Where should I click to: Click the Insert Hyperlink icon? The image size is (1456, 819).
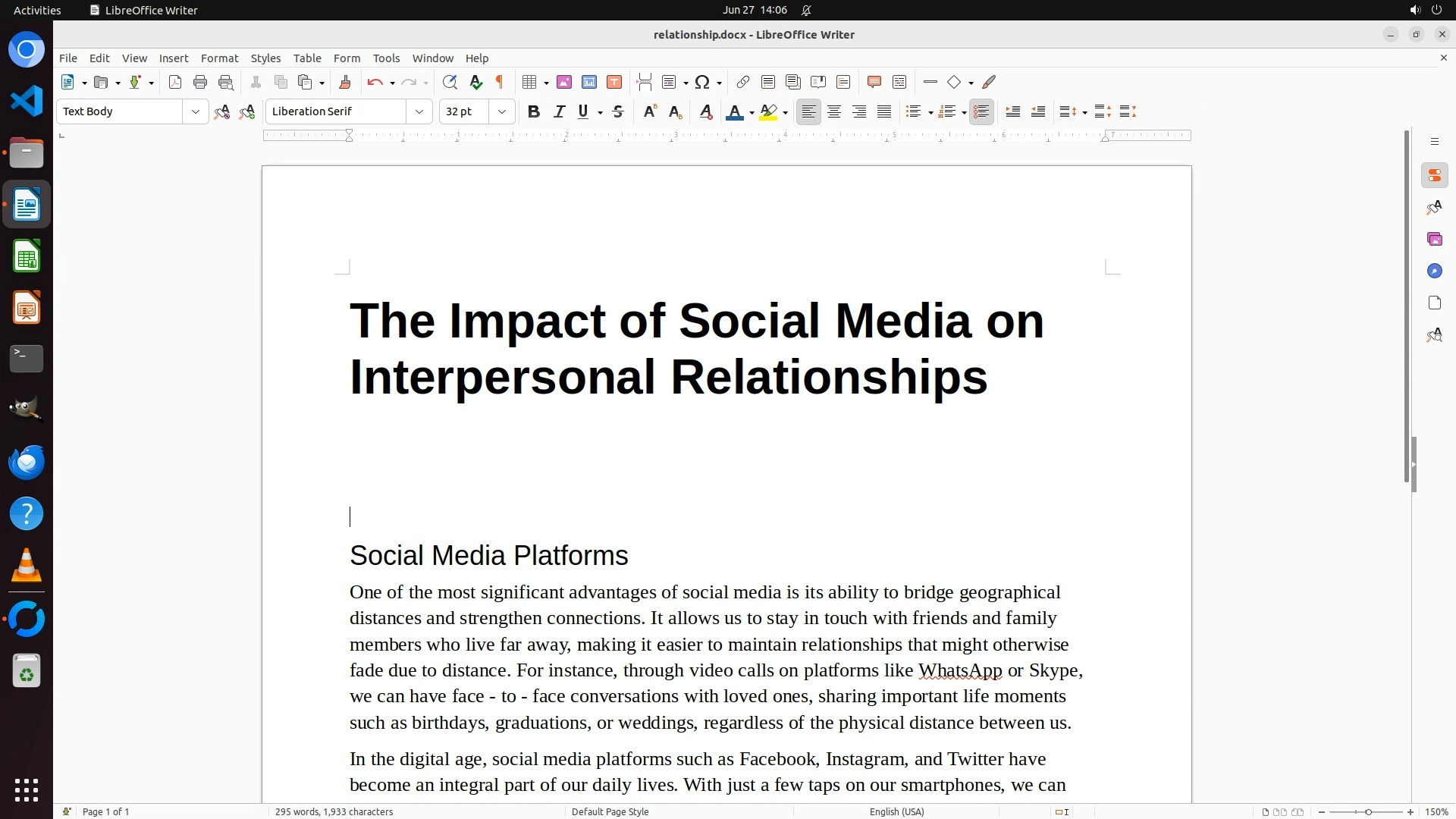[x=743, y=82]
